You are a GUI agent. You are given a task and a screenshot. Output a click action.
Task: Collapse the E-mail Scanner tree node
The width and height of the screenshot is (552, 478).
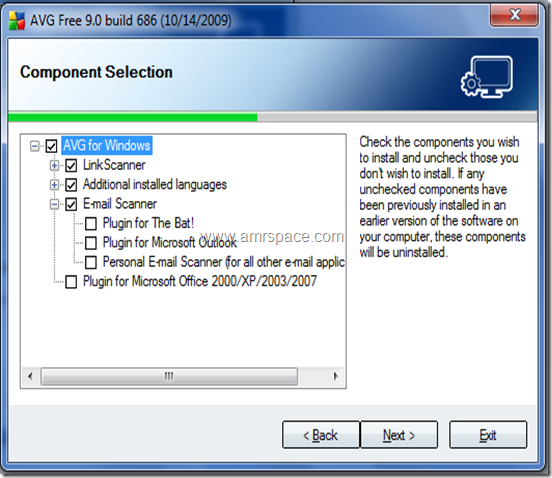pyautogui.click(x=55, y=204)
